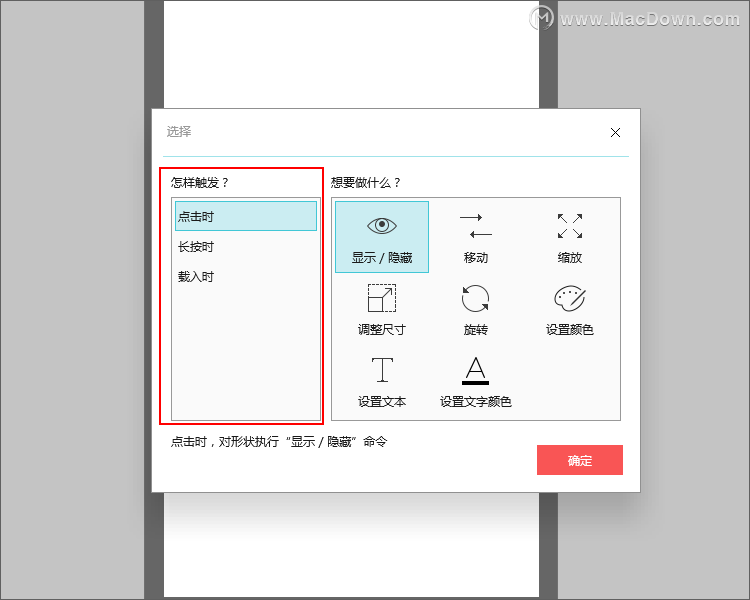Choose the 长按时 trigger option
The width and height of the screenshot is (750, 600).
point(246,246)
